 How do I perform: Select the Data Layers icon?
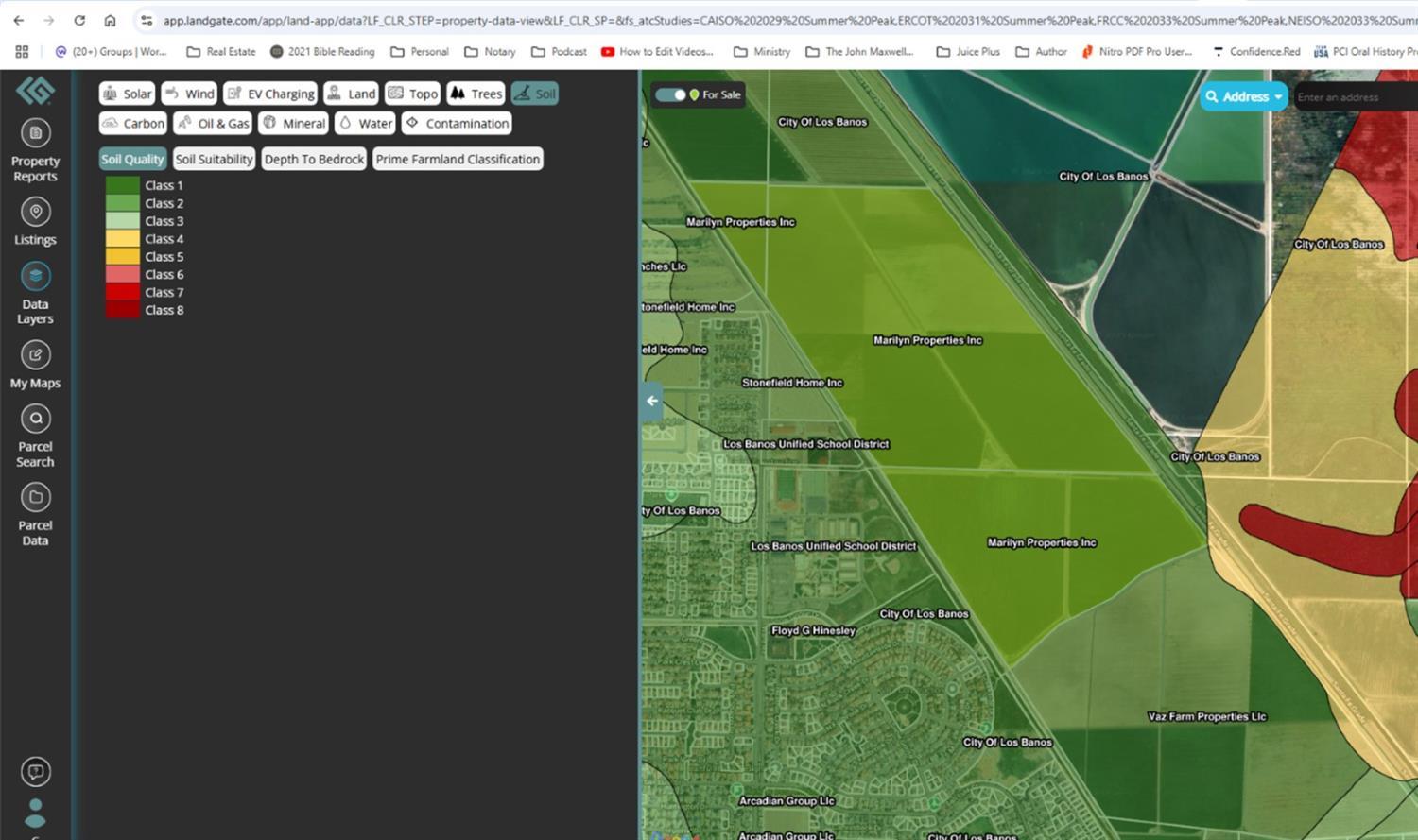35,277
